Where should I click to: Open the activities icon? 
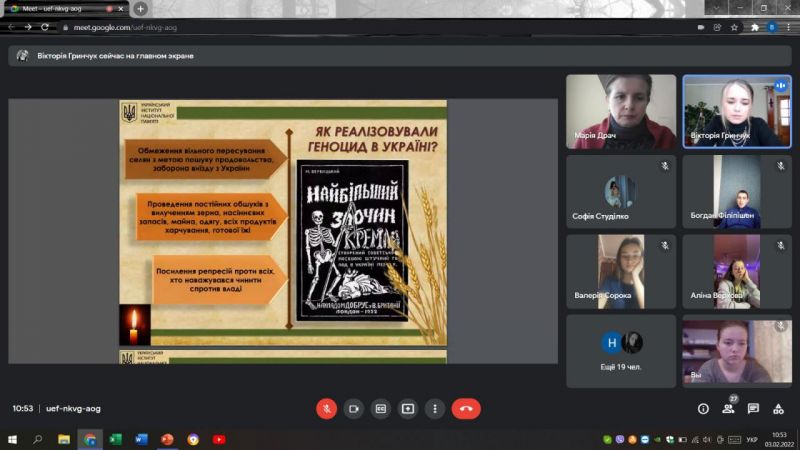pos(778,409)
